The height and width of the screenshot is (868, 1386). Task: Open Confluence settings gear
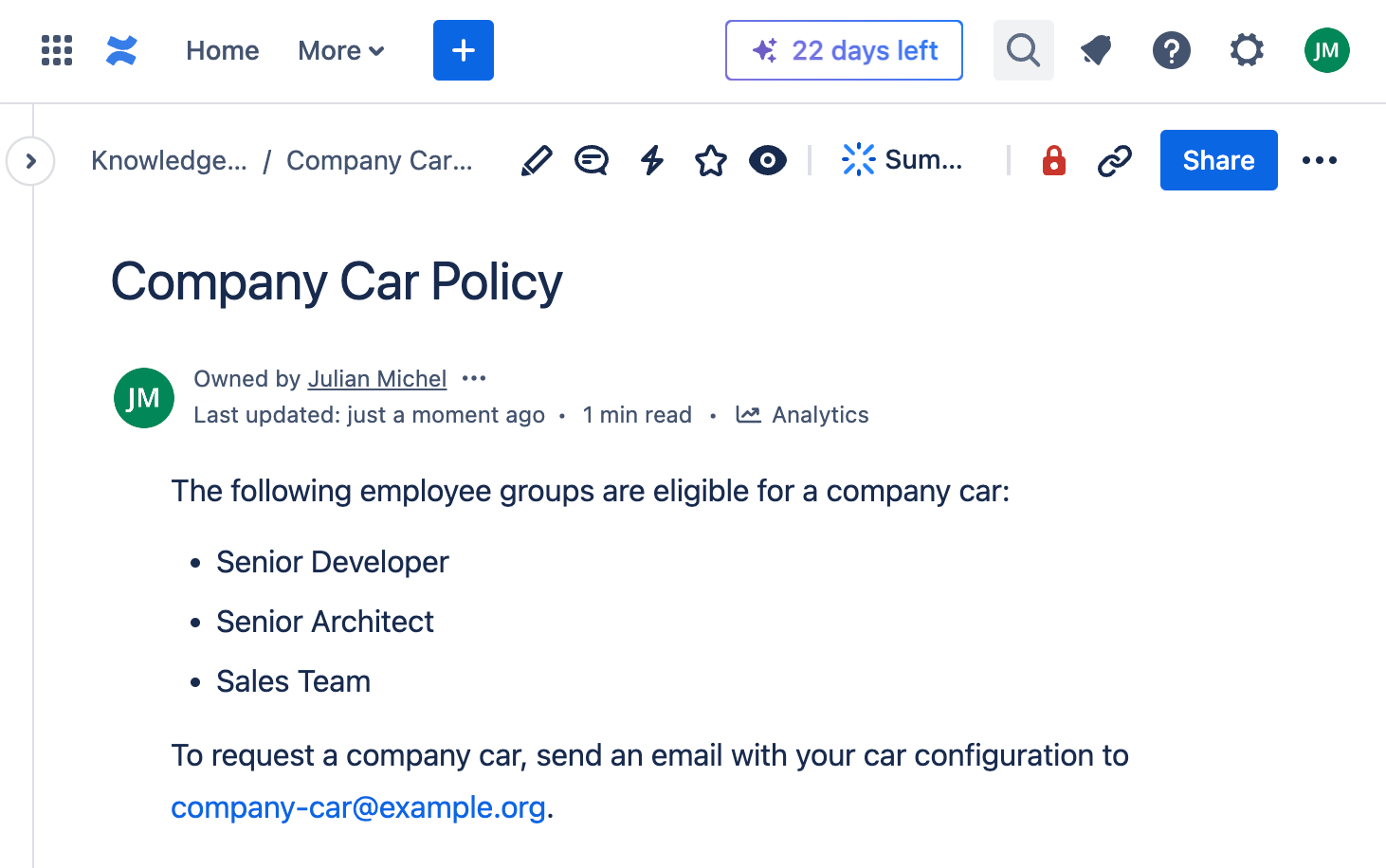point(1246,50)
